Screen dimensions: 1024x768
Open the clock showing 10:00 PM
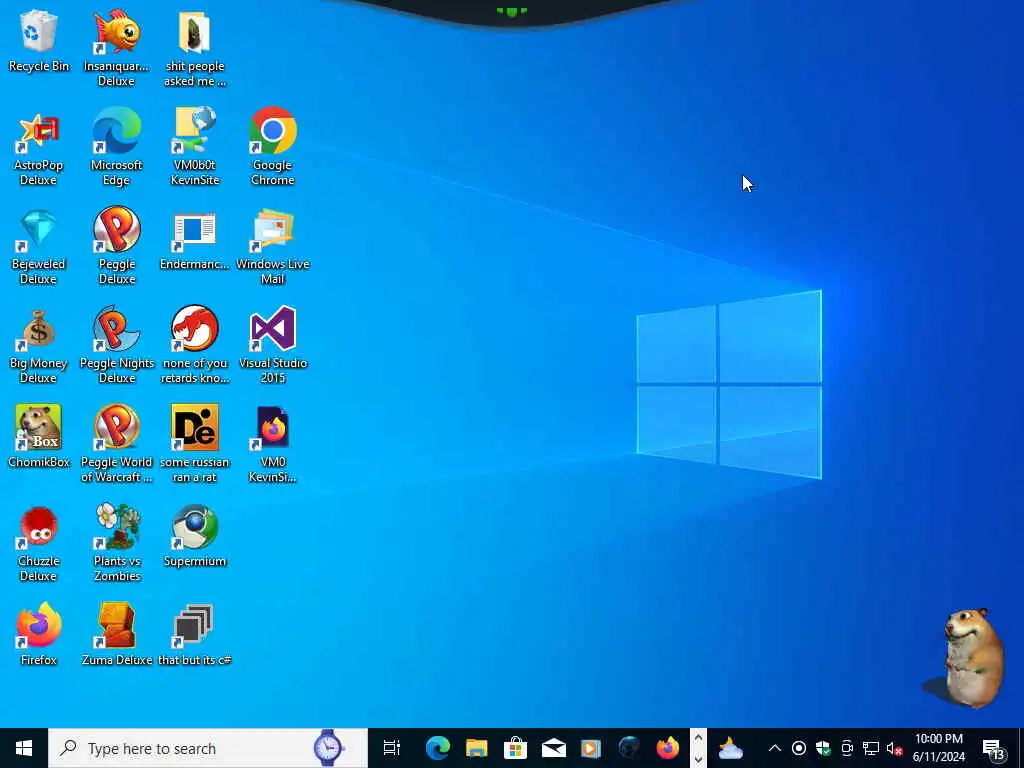point(938,748)
